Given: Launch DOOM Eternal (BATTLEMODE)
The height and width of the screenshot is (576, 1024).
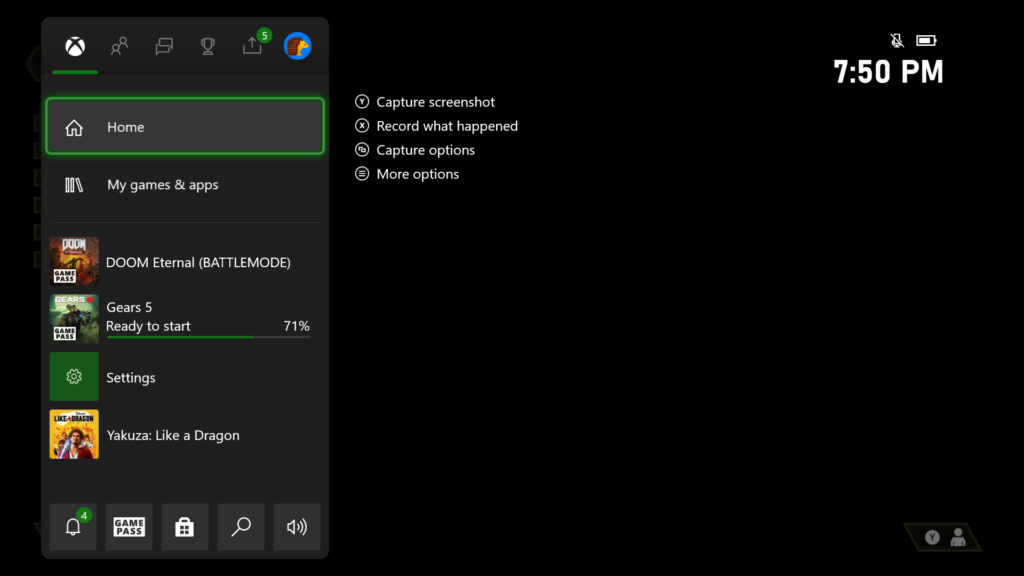Looking at the screenshot, I should (x=185, y=262).
